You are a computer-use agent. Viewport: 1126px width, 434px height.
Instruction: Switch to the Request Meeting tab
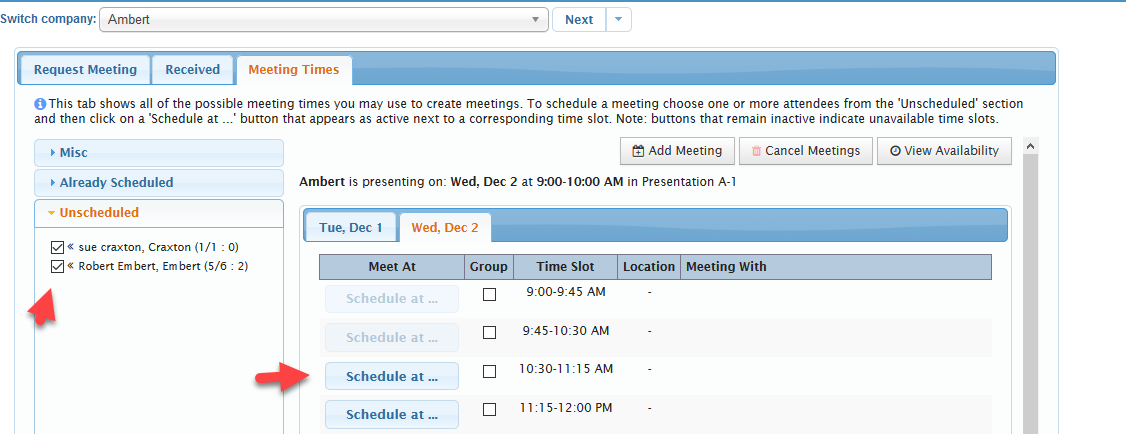point(85,70)
